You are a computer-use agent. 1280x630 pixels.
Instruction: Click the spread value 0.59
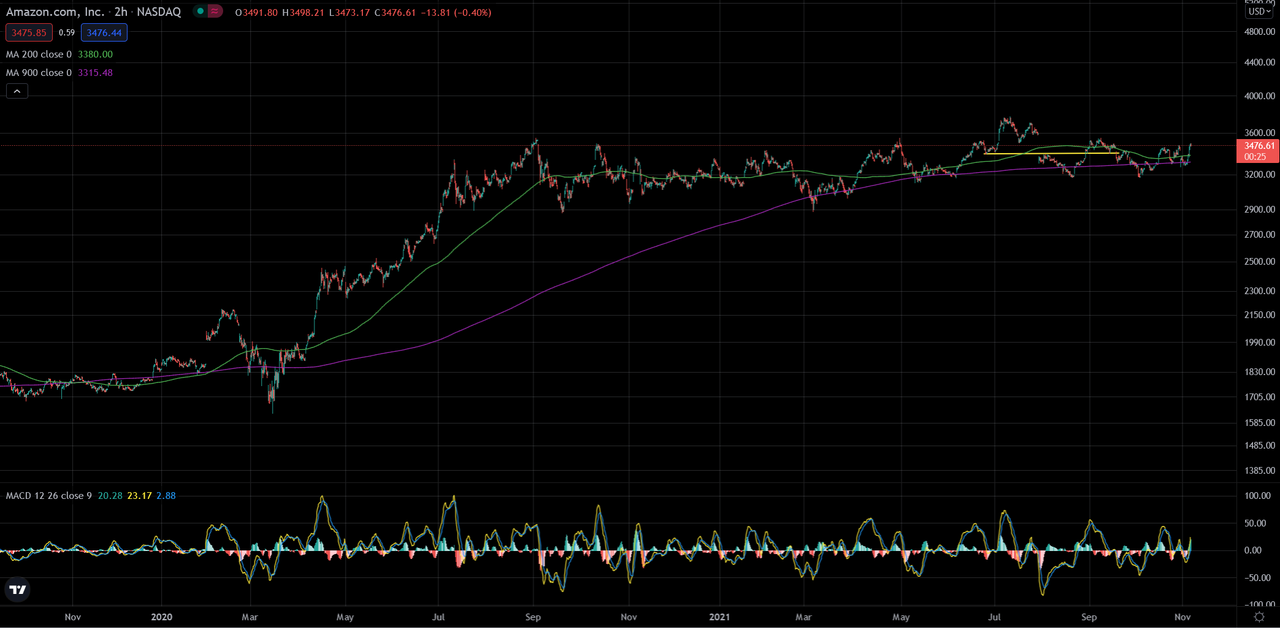(65, 32)
